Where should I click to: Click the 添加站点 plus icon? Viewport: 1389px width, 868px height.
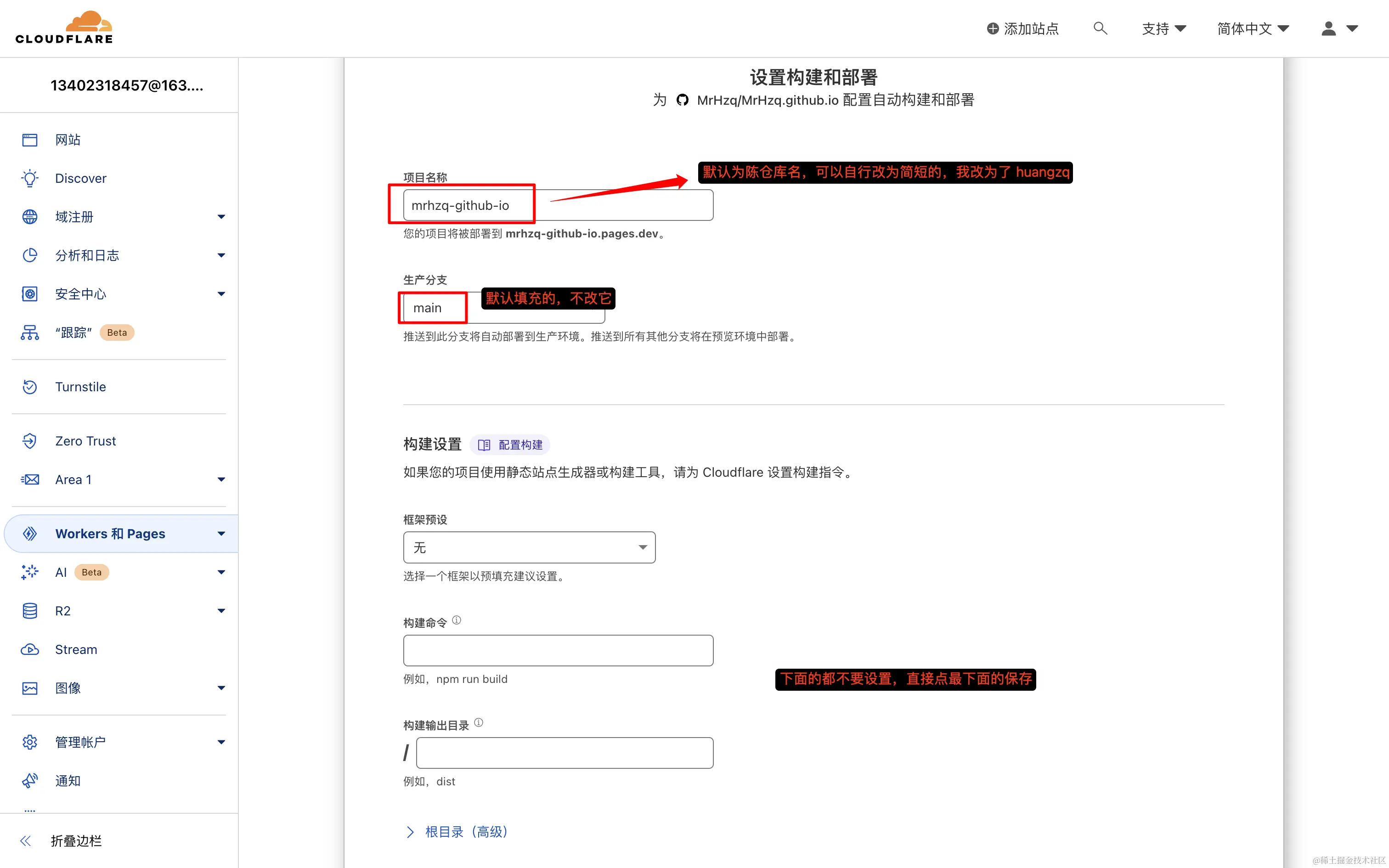pos(993,28)
